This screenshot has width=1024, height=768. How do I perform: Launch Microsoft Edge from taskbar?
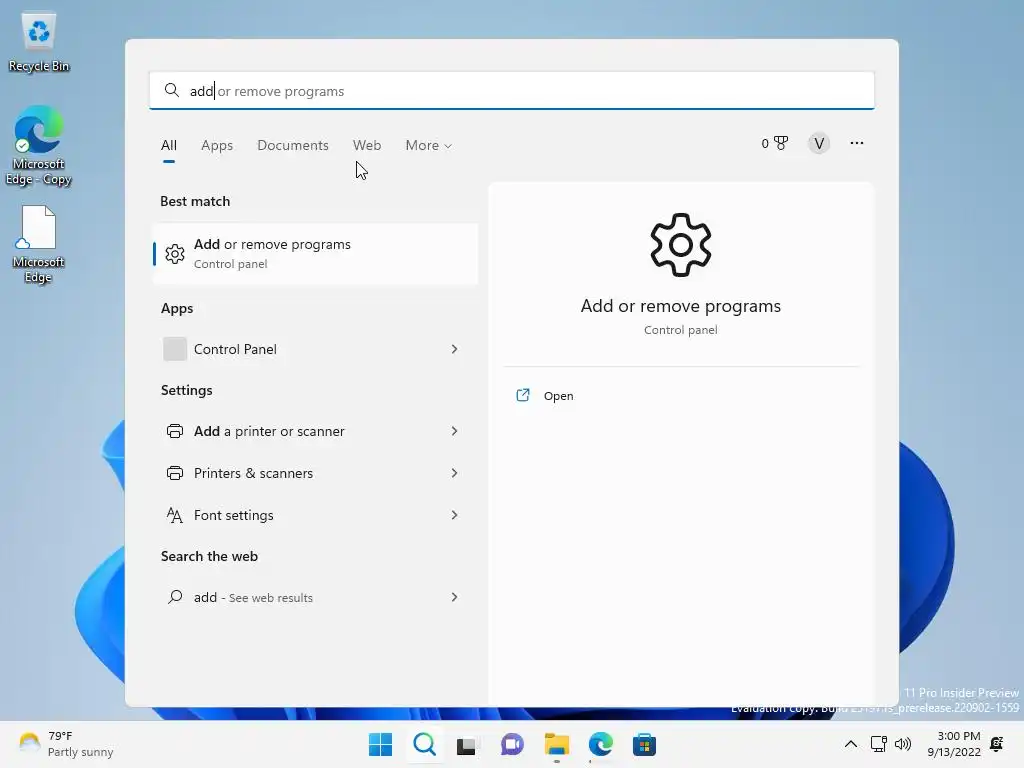[600, 744]
